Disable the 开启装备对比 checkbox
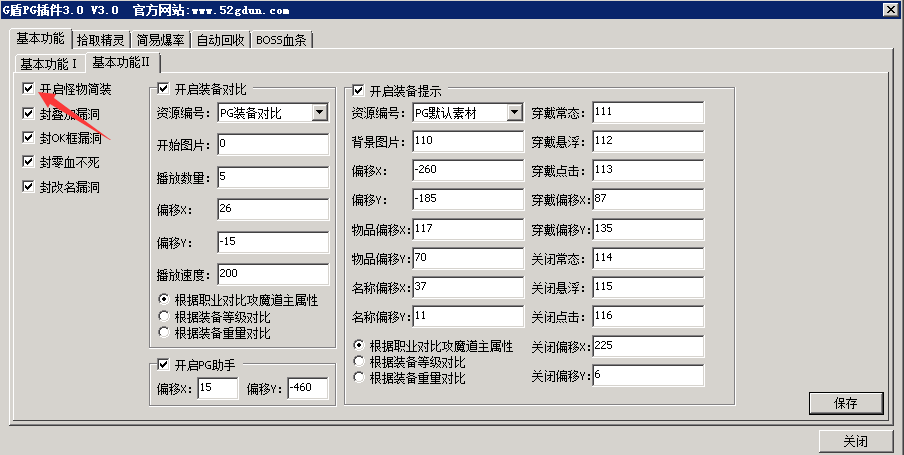904x455 pixels. tap(163, 88)
